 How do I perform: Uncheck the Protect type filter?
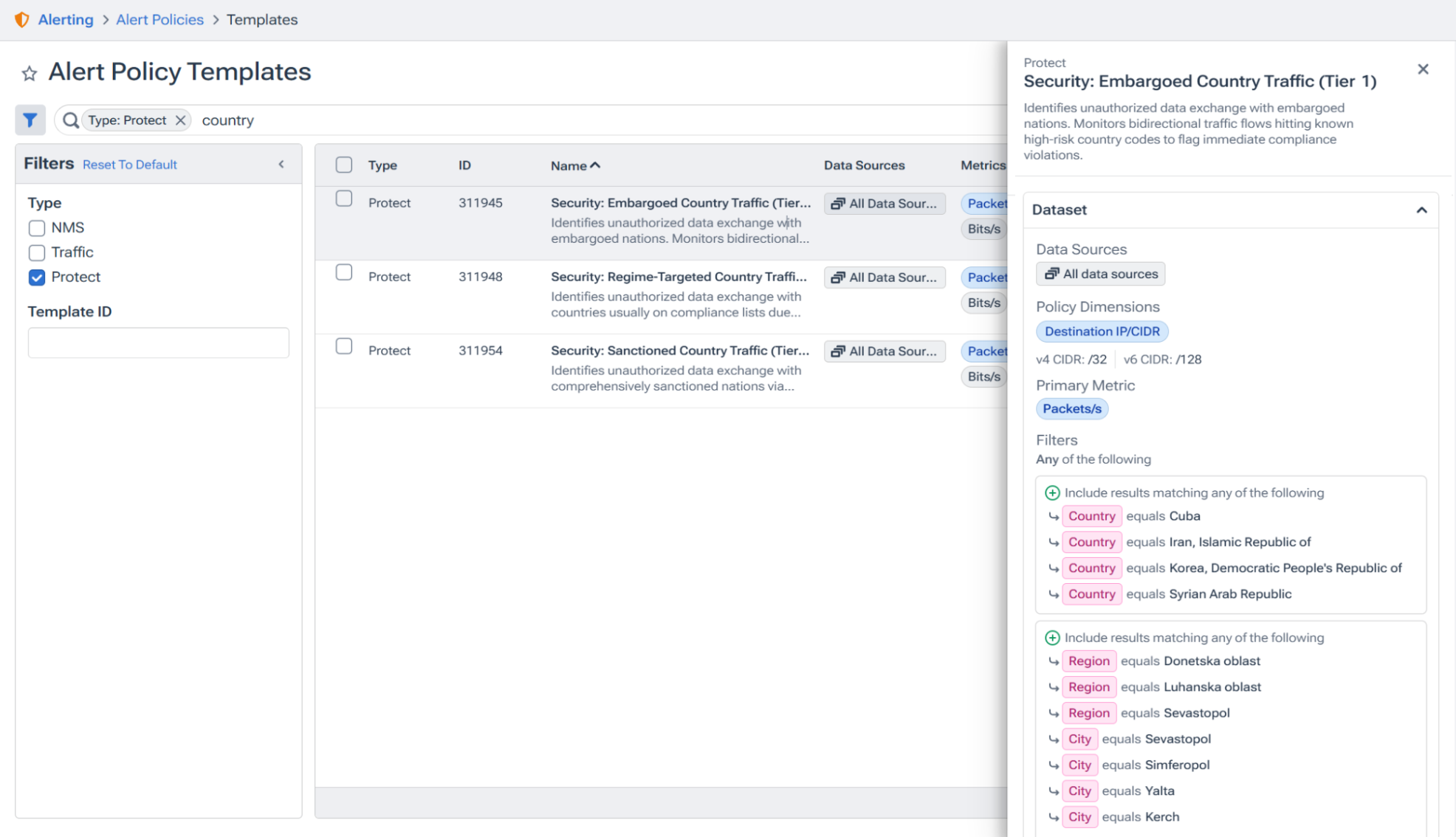coord(37,278)
